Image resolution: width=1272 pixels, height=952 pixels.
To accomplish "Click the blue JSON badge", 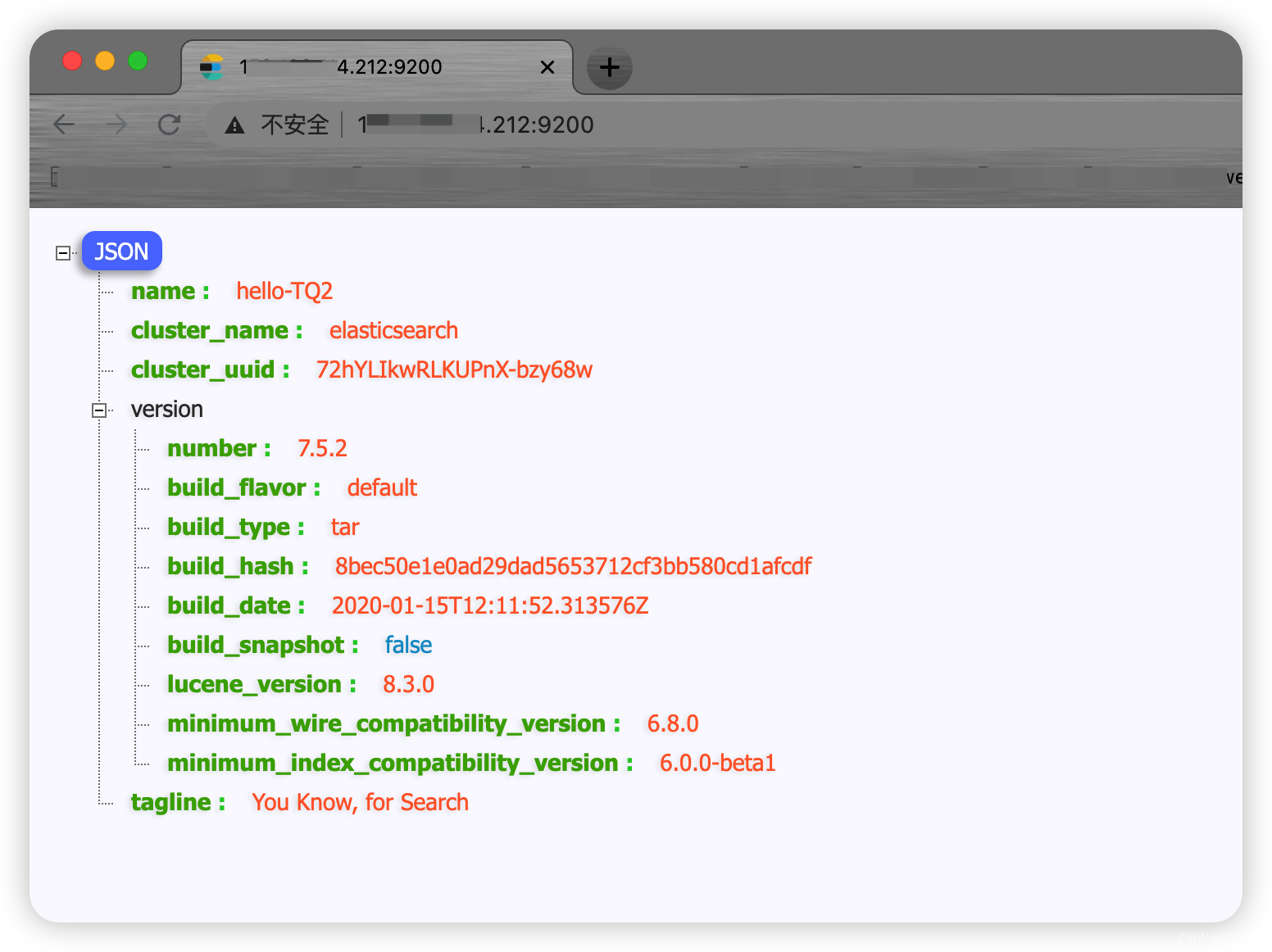I will 121,251.
